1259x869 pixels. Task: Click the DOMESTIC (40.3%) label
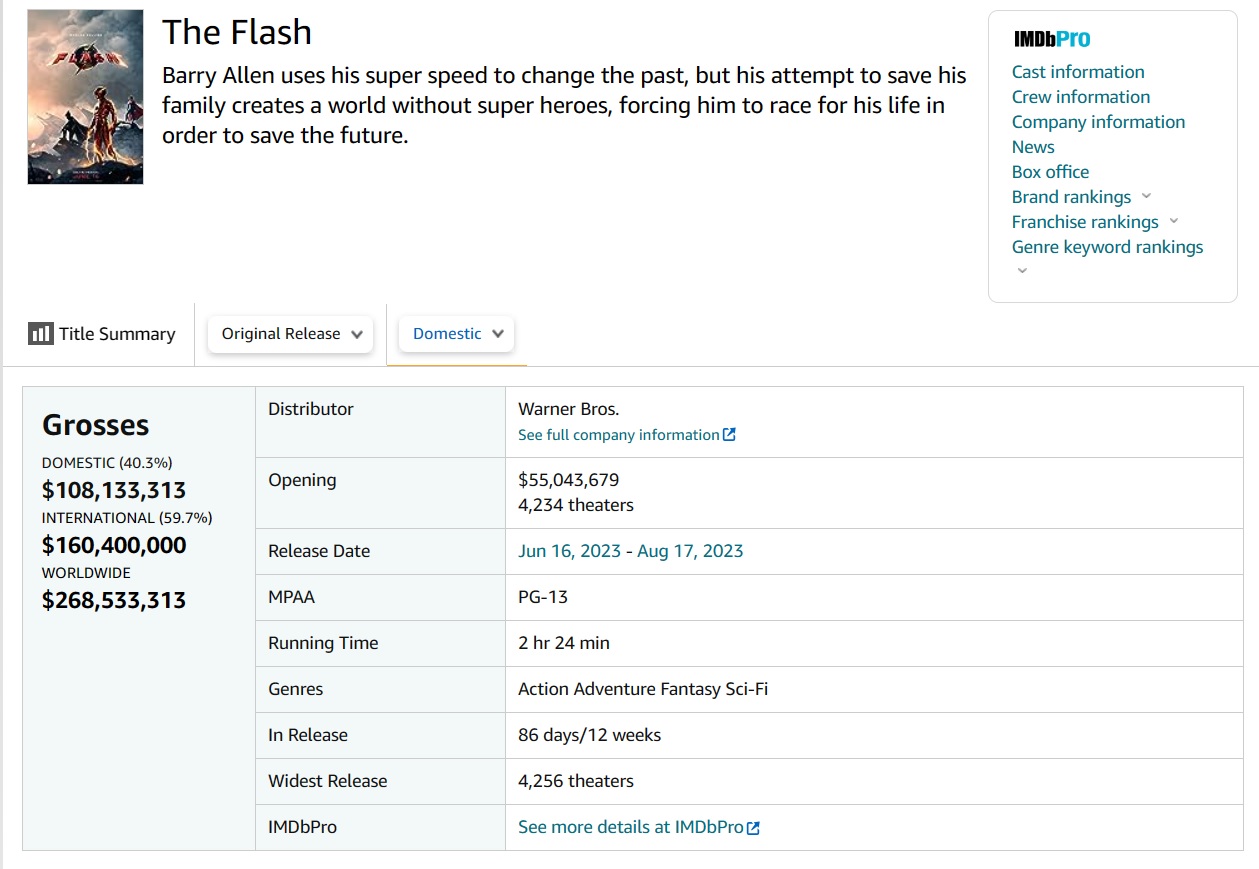pos(107,463)
